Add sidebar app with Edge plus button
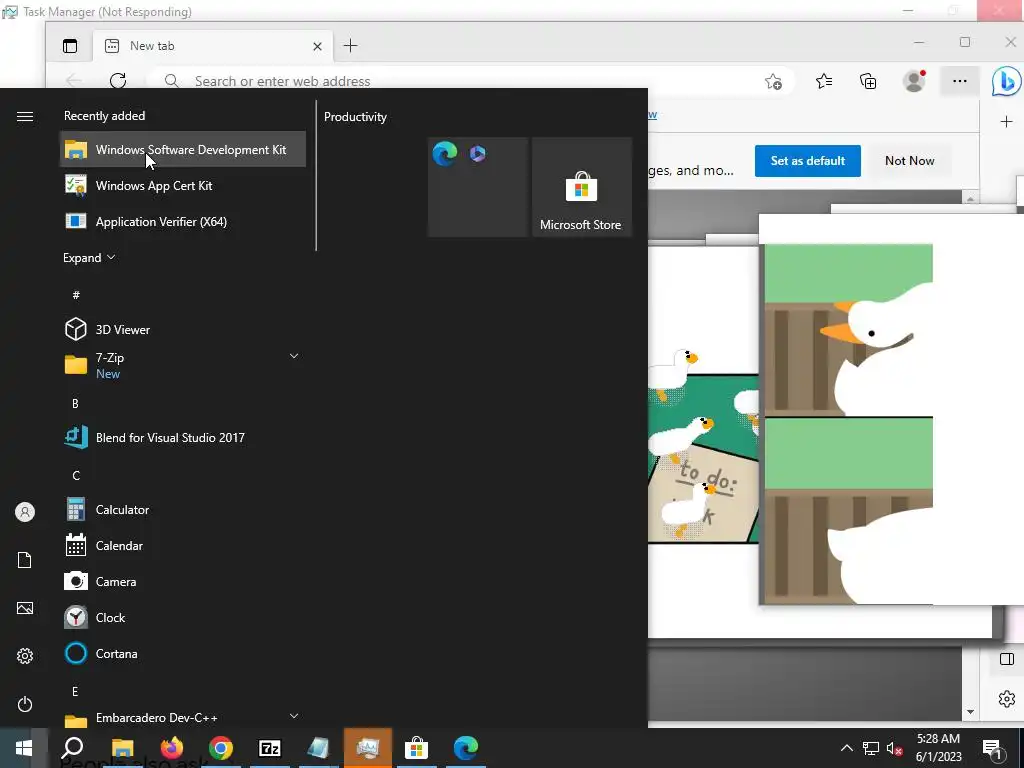Screen dimensions: 1024x768 click(1006, 121)
